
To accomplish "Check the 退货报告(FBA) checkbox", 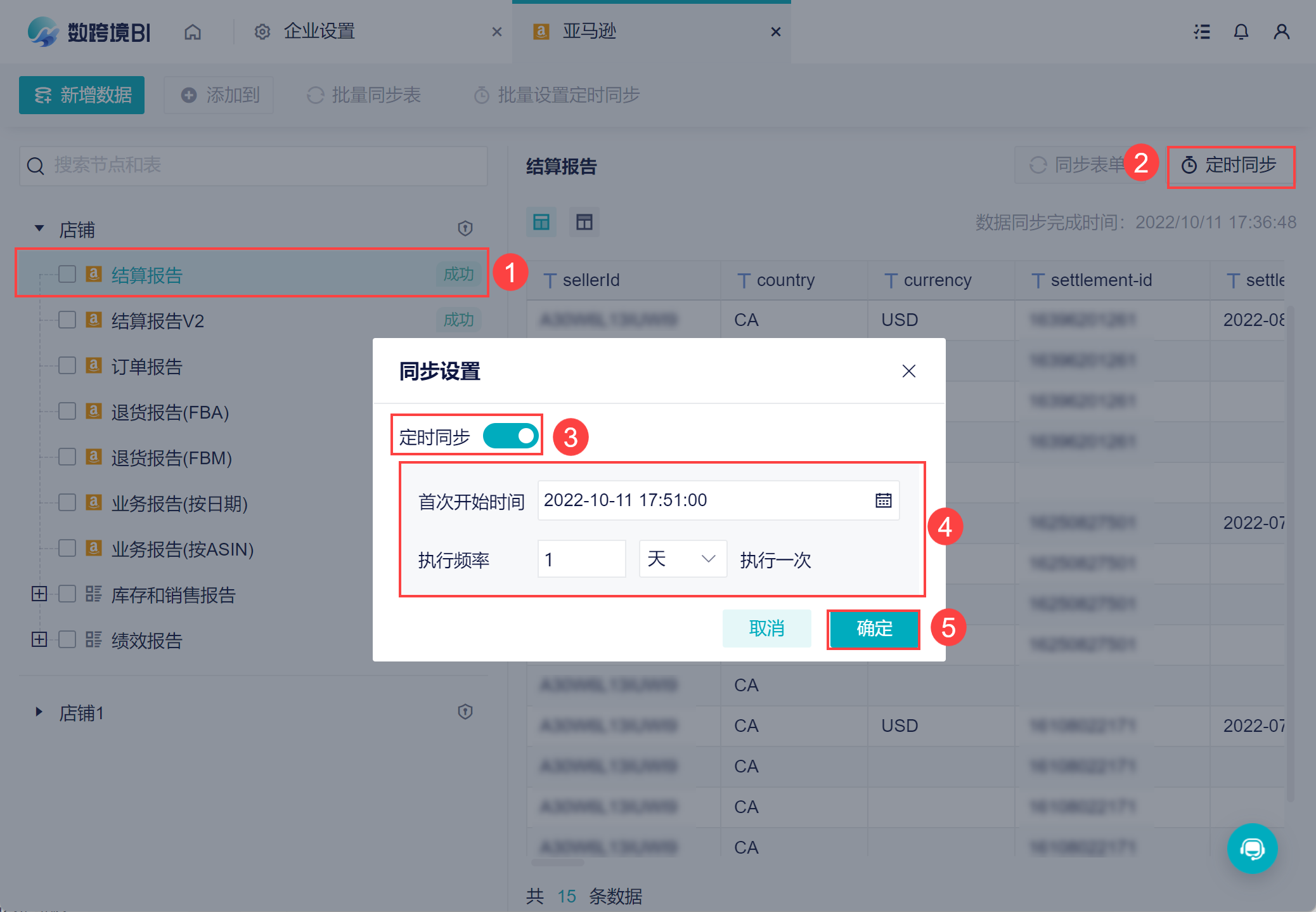I will tap(67, 412).
